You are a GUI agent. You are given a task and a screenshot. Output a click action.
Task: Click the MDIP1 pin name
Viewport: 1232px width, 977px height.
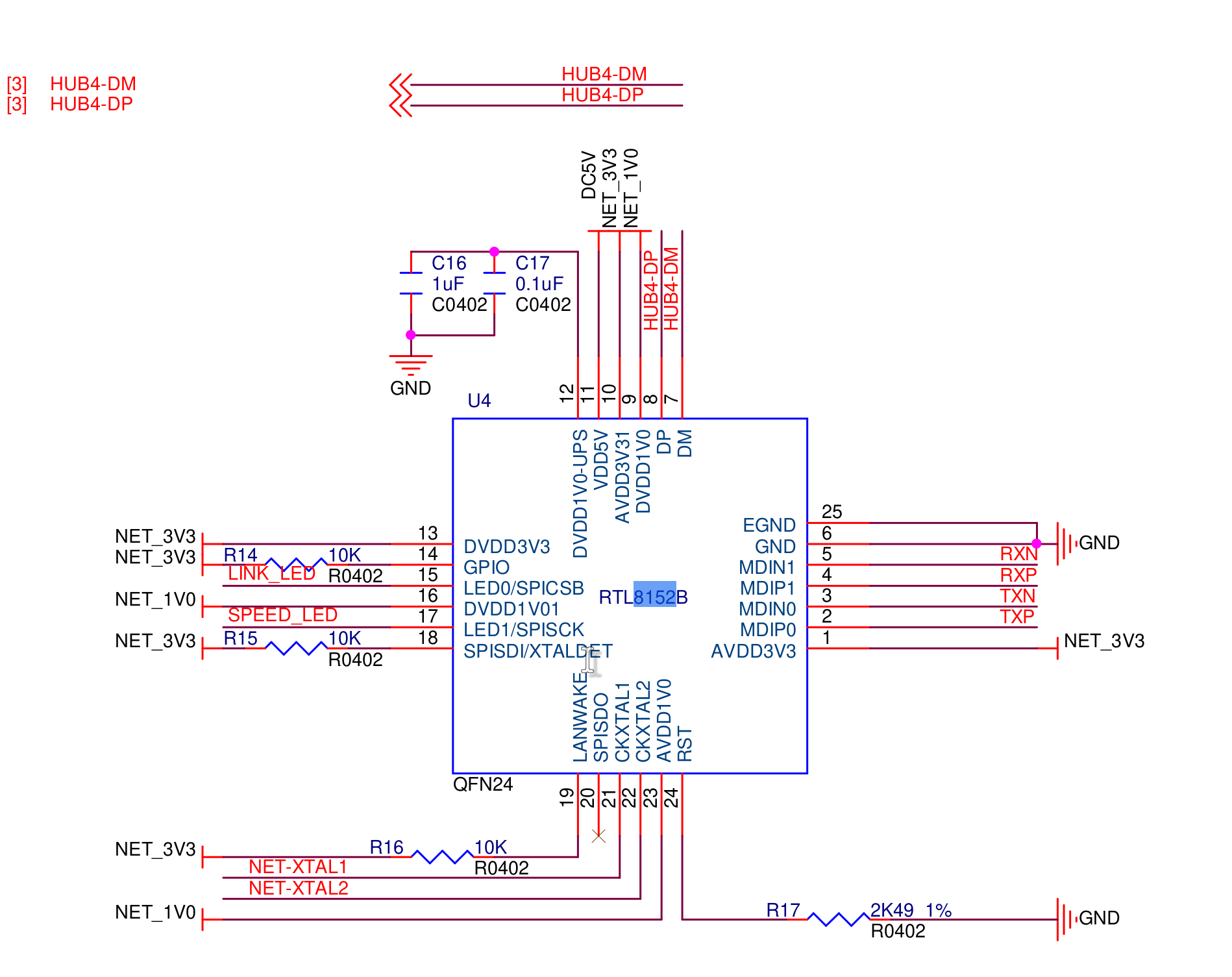point(767,588)
